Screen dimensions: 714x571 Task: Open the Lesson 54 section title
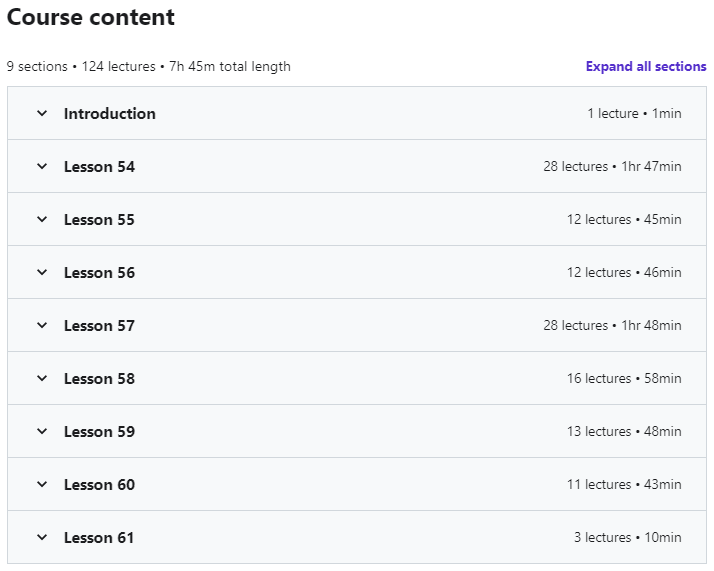tap(99, 167)
